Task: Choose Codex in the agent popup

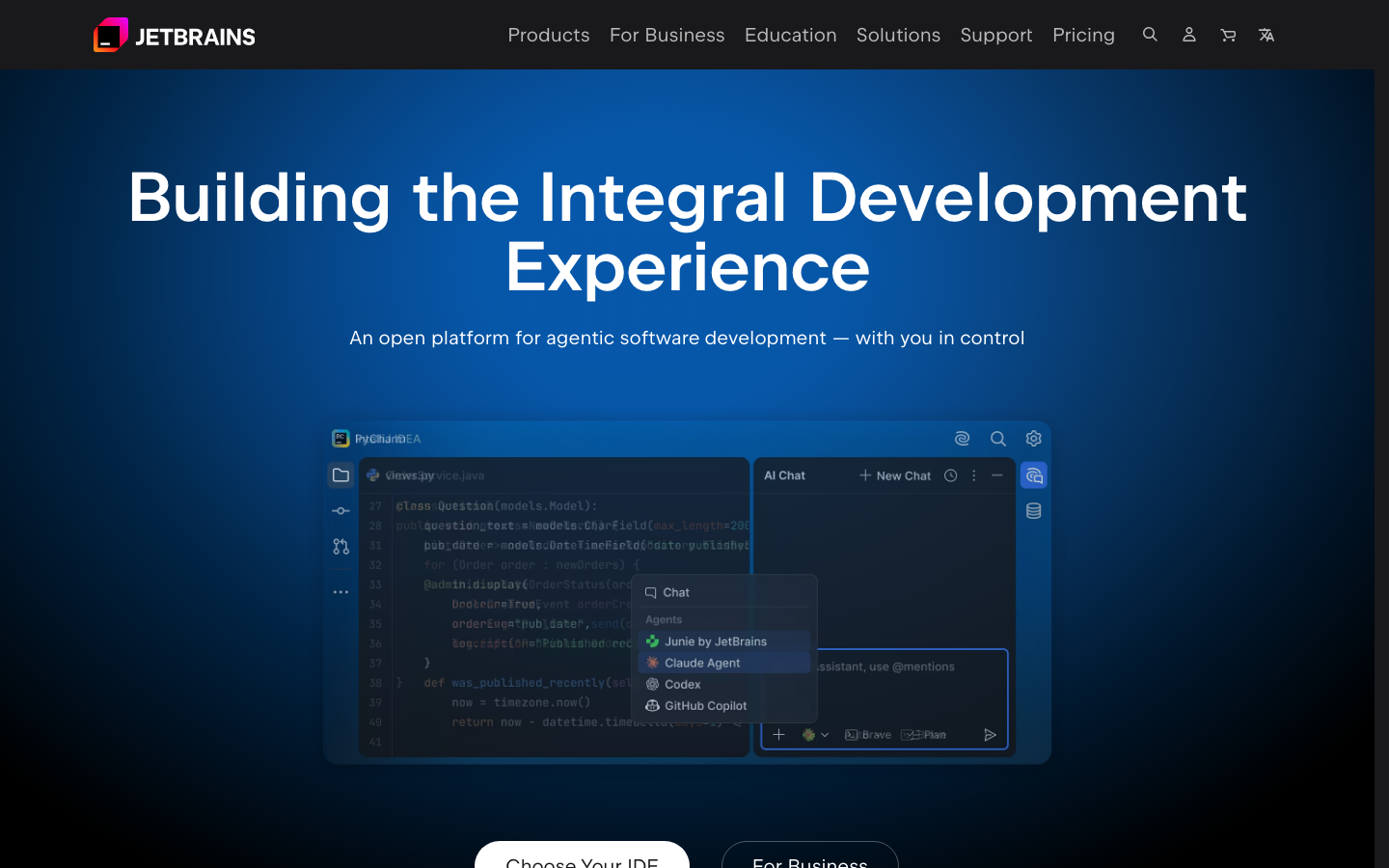Action: pos(723,684)
